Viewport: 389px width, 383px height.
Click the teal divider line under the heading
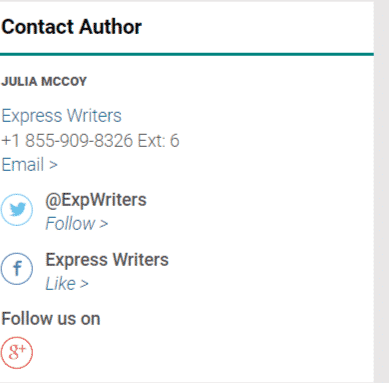tap(187, 54)
